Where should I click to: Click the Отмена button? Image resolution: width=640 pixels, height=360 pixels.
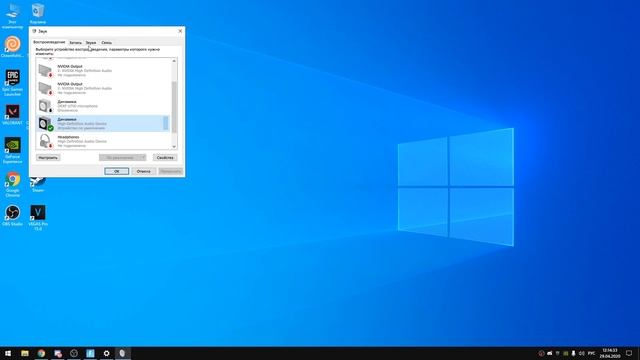(x=144, y=171)
